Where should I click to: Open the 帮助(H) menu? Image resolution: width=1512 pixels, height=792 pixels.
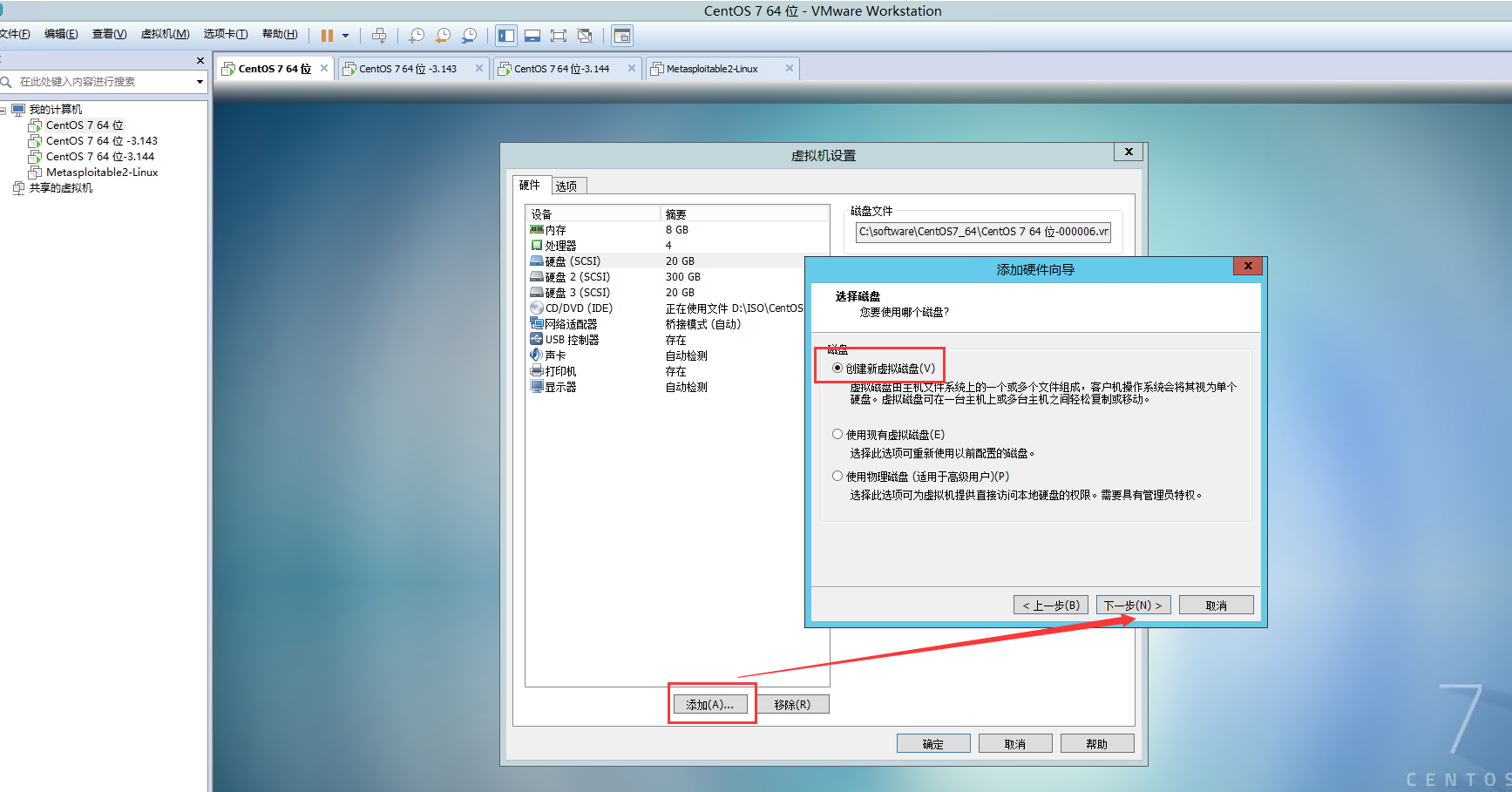280,34
